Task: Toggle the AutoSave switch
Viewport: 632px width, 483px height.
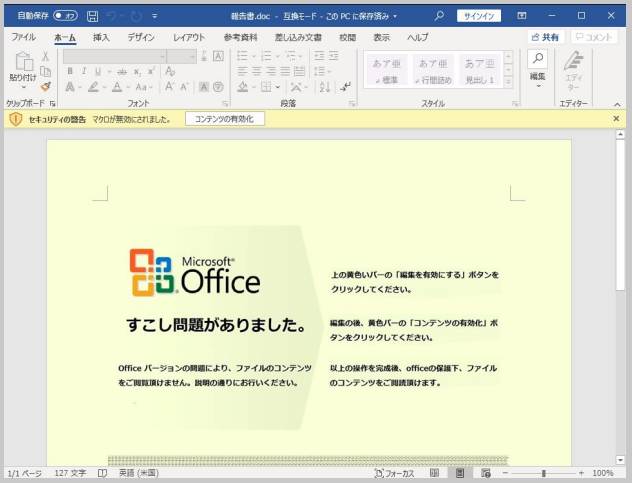Action: point(65,16)
